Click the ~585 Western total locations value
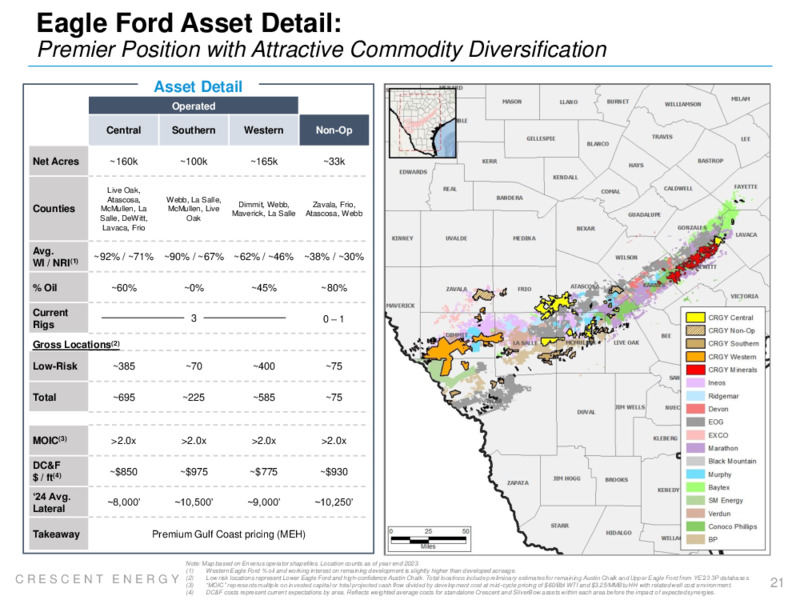The image size is (800, 600). click(x=264, y=397)
